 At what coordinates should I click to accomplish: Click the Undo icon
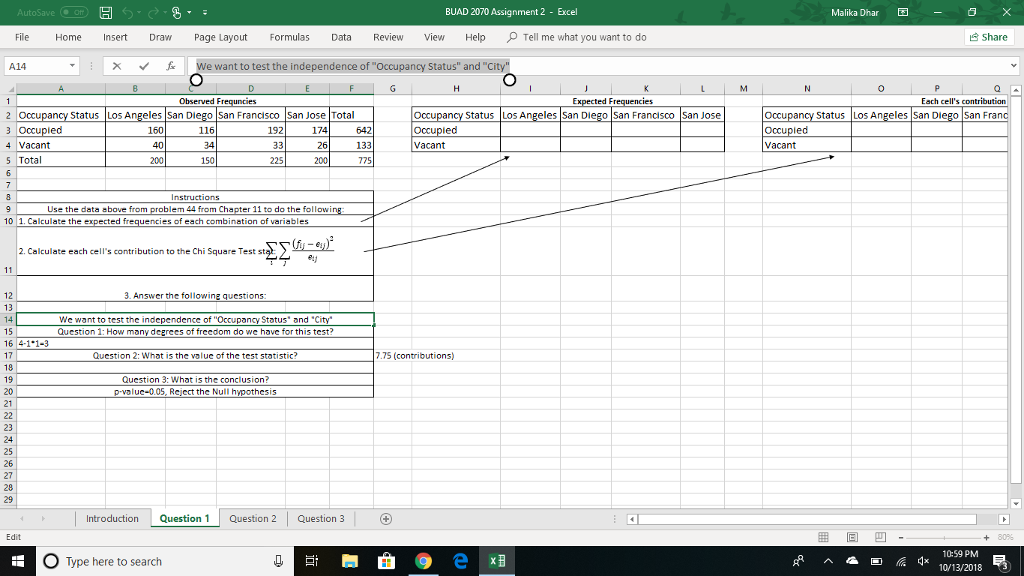(129, 14)
